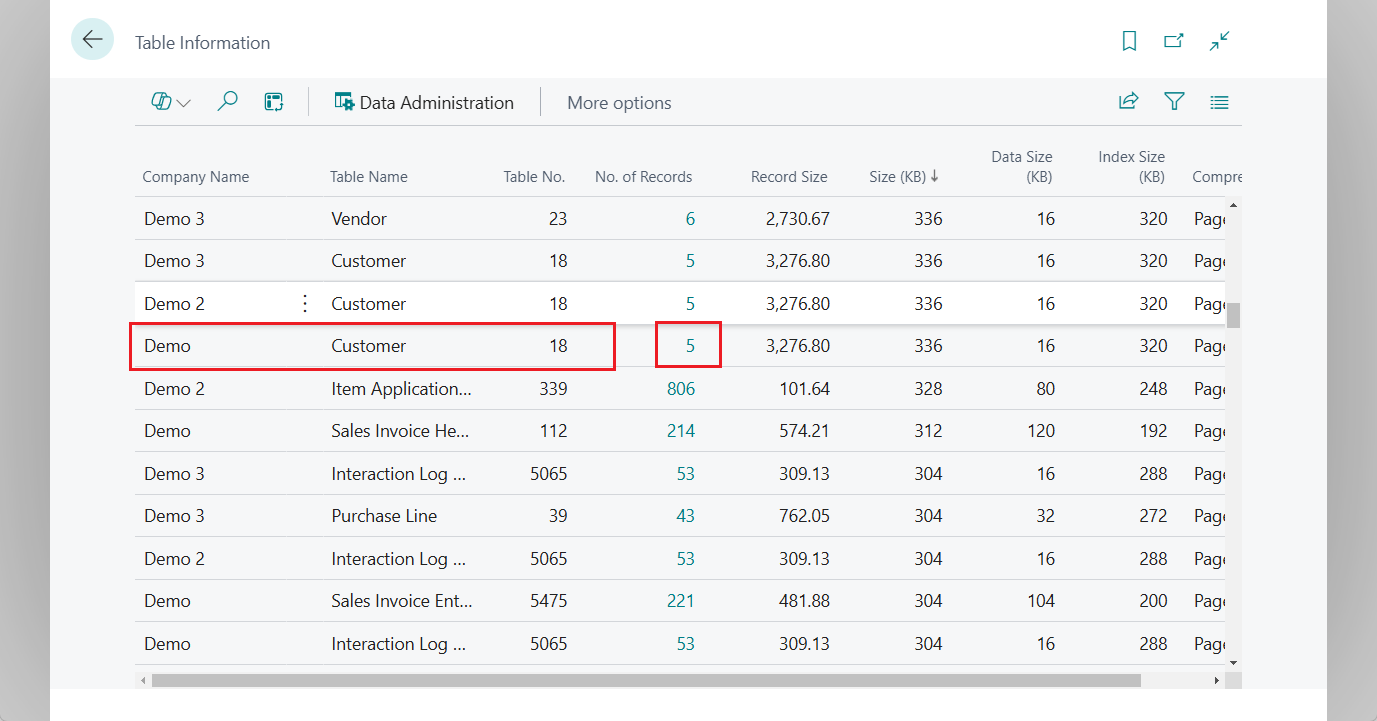Open the Table Name column header menu

pyautogui.click(x=368, y=176)
